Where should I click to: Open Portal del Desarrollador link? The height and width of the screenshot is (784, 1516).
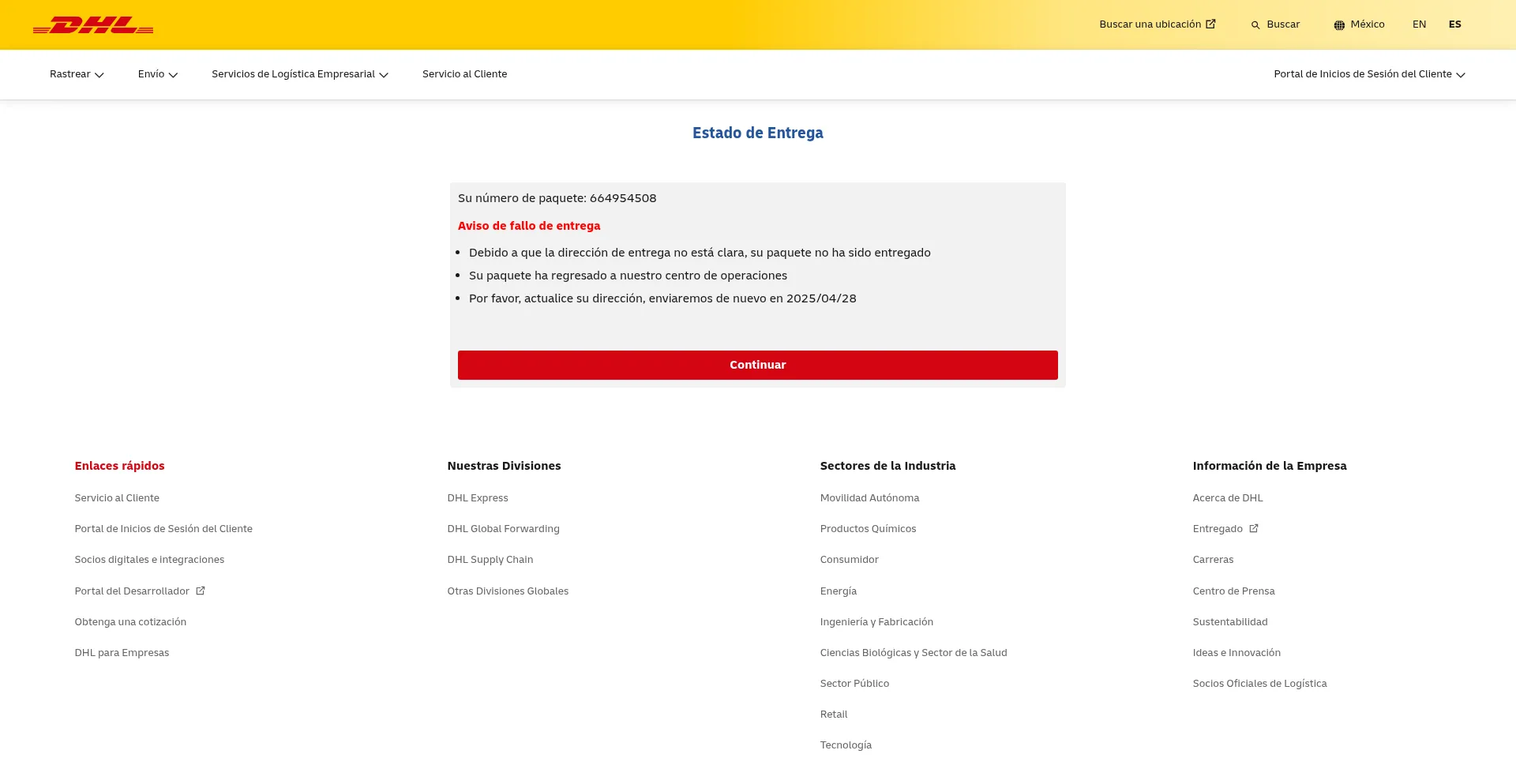(x=140, y=591)
